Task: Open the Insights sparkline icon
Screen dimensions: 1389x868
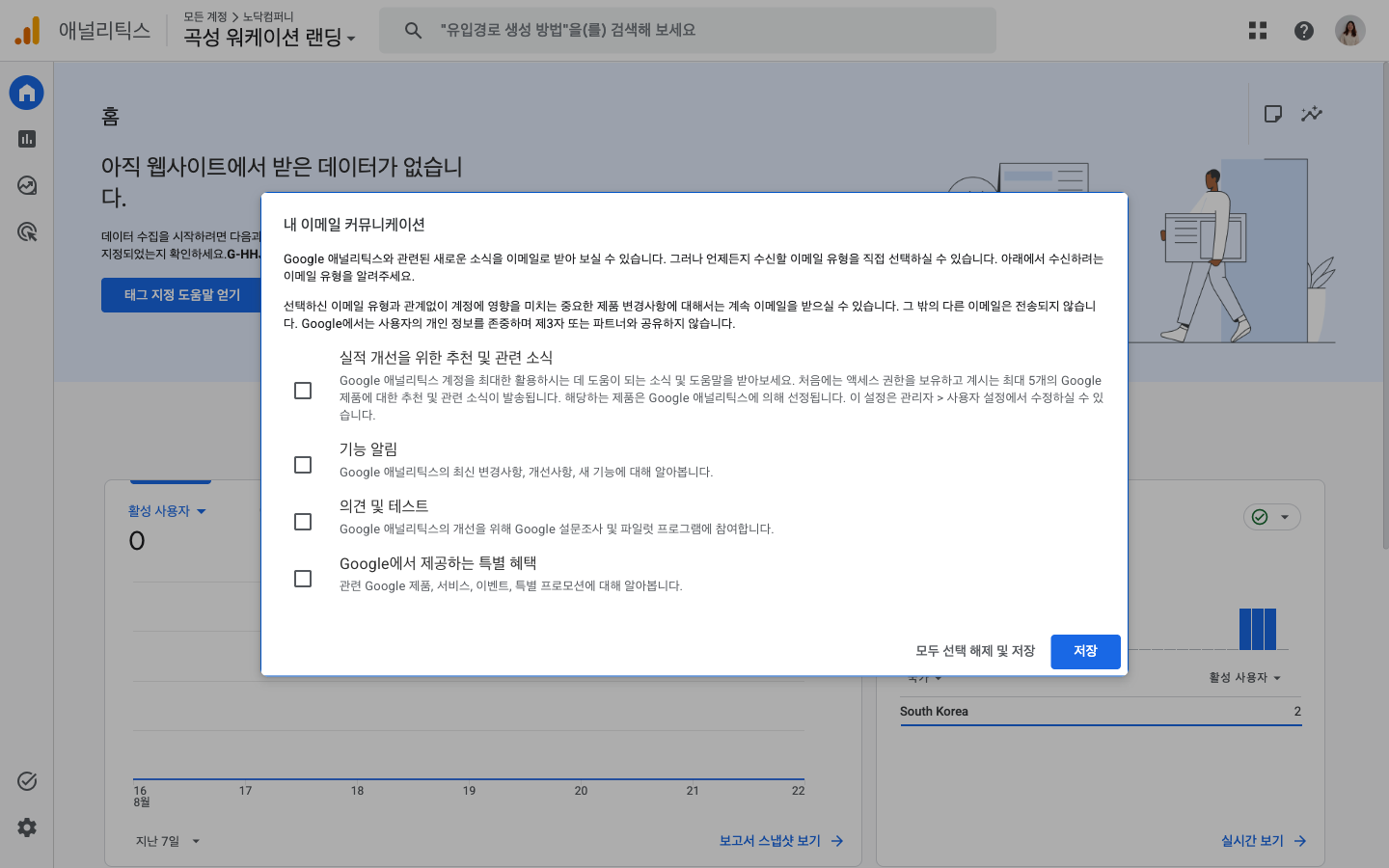Action: click(1312, 114)
